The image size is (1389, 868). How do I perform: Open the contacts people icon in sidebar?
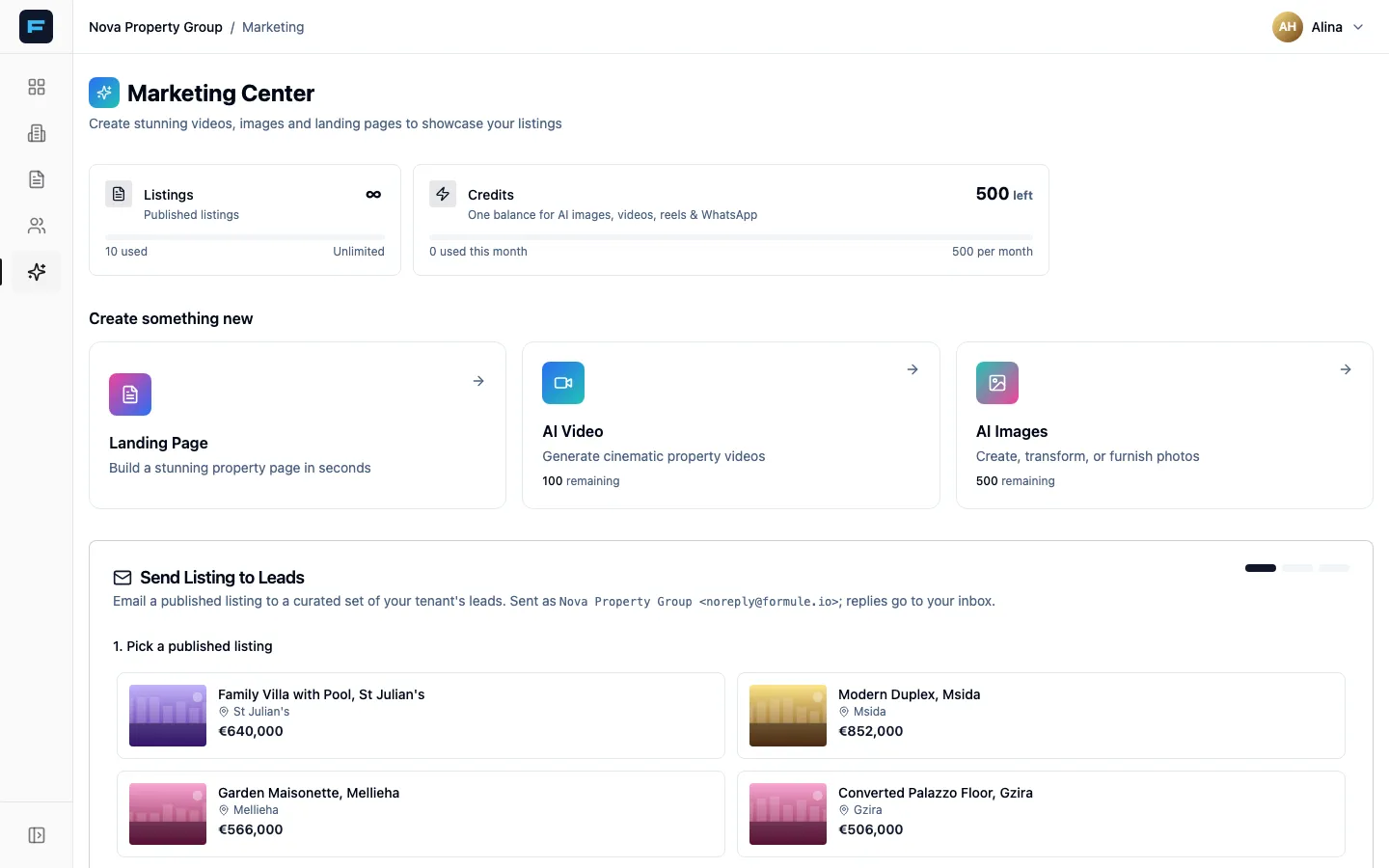(x=37, y=226)
